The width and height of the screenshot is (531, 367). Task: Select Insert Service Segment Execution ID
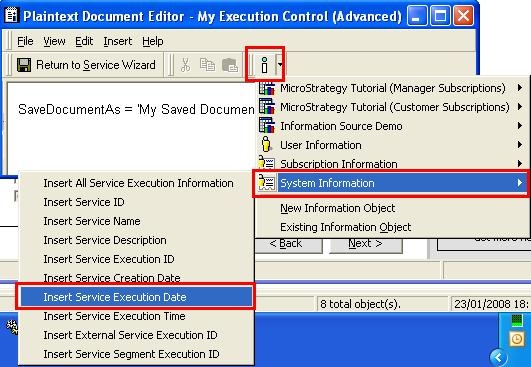point(131,354)
